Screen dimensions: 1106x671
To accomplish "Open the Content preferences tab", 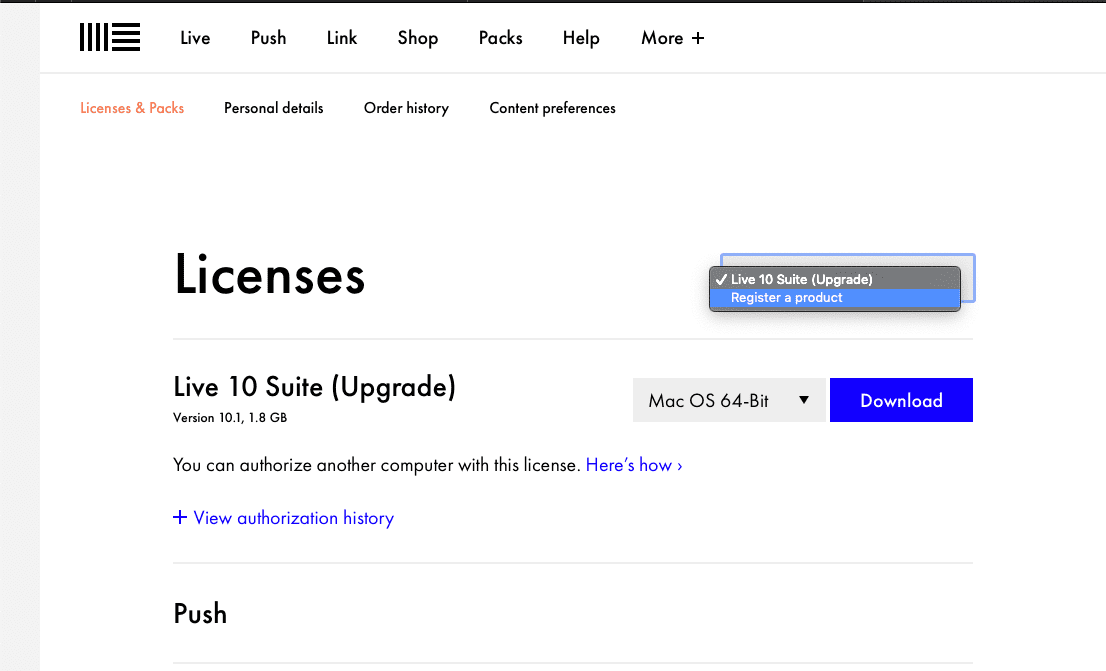I will (552, 108).
